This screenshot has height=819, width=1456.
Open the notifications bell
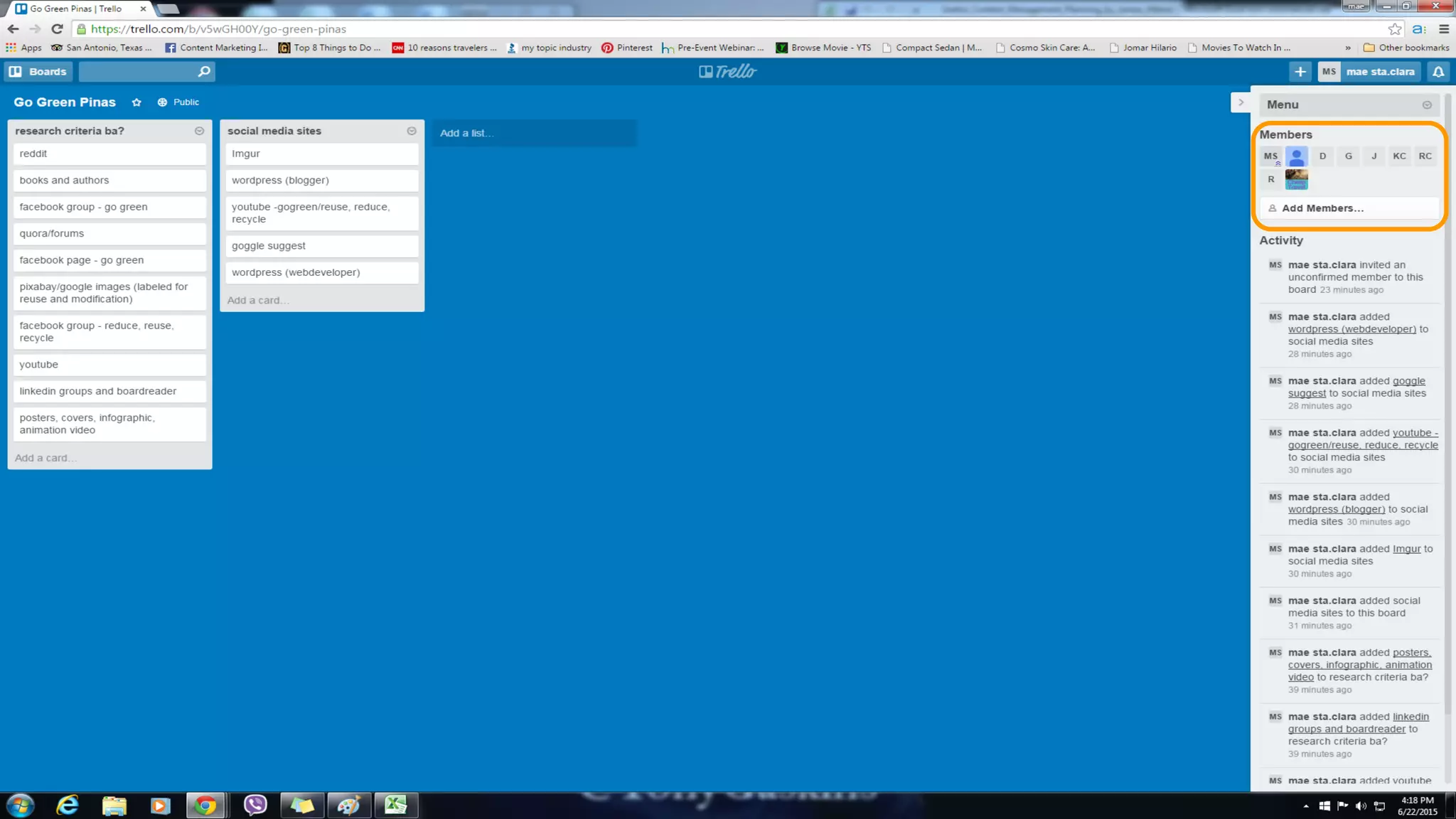(1438, 72)
